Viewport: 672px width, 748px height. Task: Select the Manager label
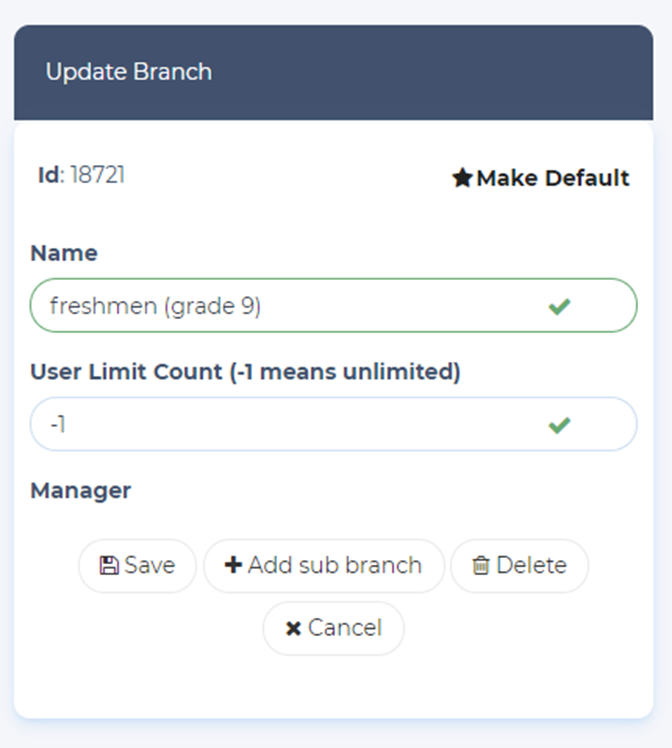80,491
